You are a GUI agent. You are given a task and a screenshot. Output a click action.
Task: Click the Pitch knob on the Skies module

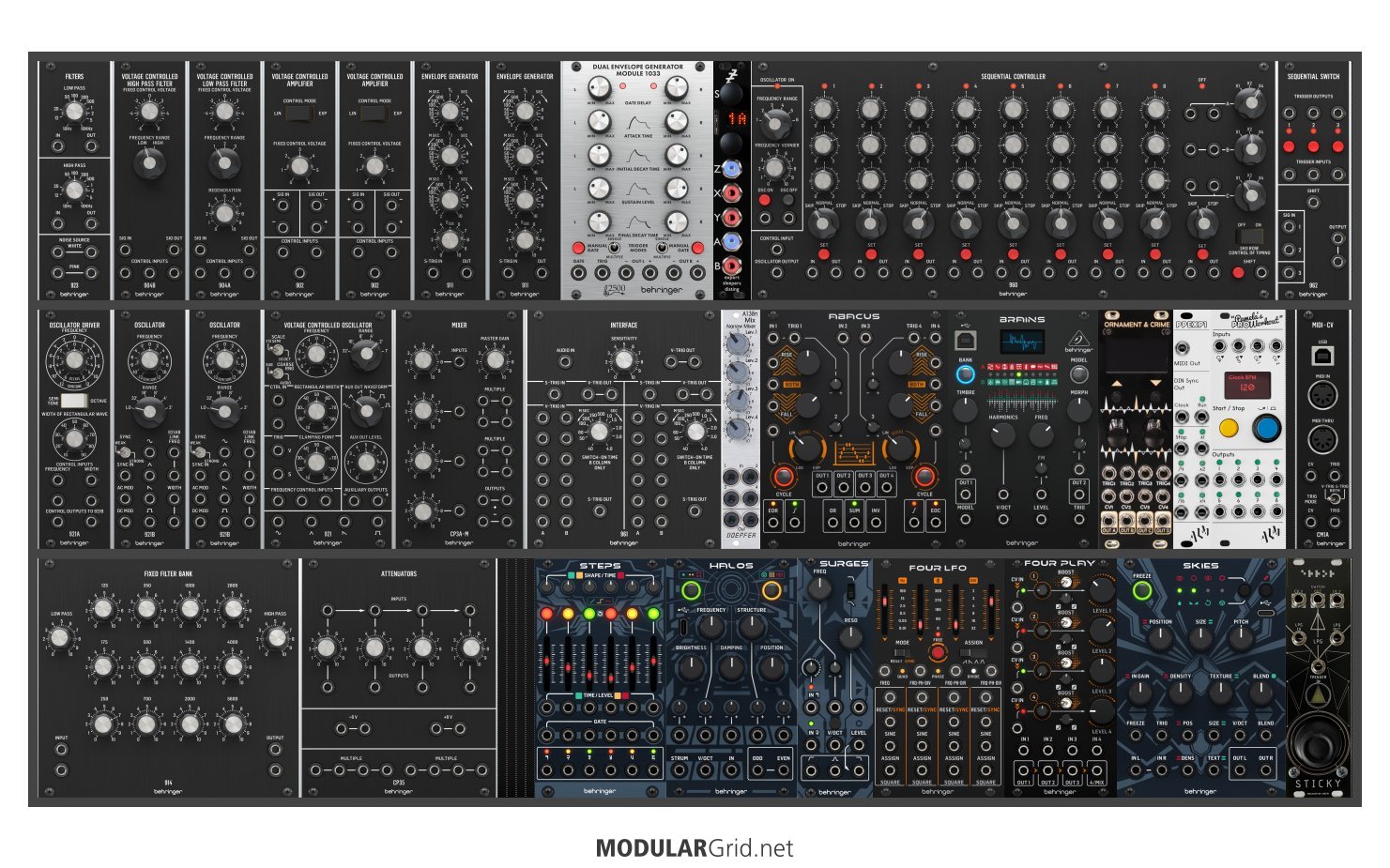click(x=1241, y=639)
